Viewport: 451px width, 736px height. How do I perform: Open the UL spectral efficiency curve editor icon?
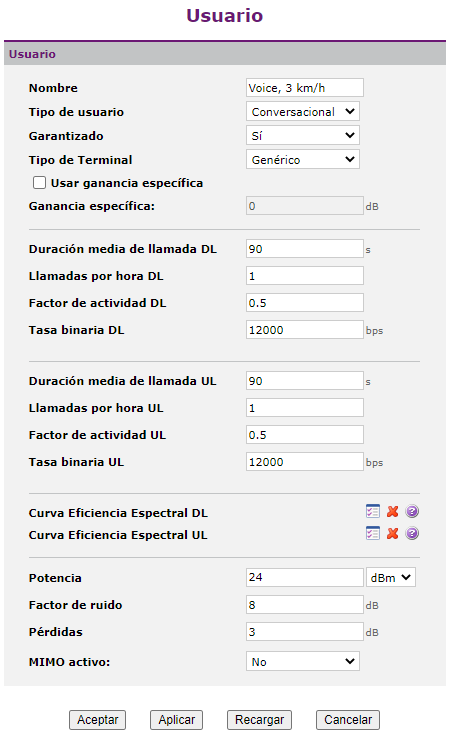point(373,533)
